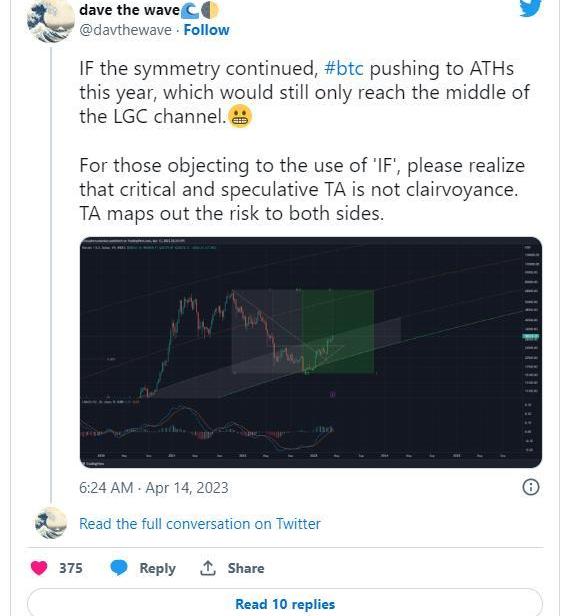Click the grimacing face emoji in tweet
Viewport: 569px width, 616px height.
(x=240, y=116)
